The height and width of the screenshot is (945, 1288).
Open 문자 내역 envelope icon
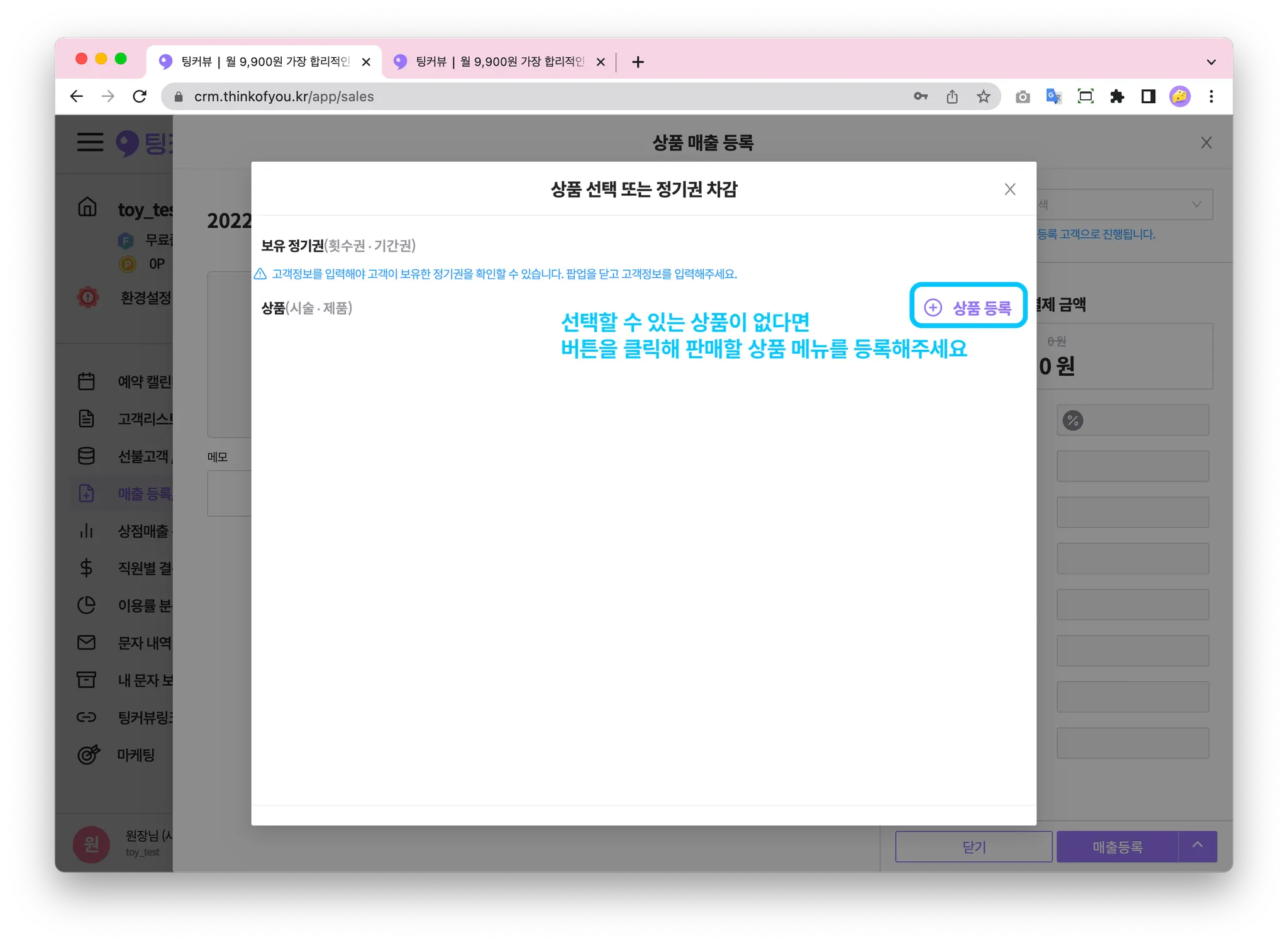click(x=86, y=642)
